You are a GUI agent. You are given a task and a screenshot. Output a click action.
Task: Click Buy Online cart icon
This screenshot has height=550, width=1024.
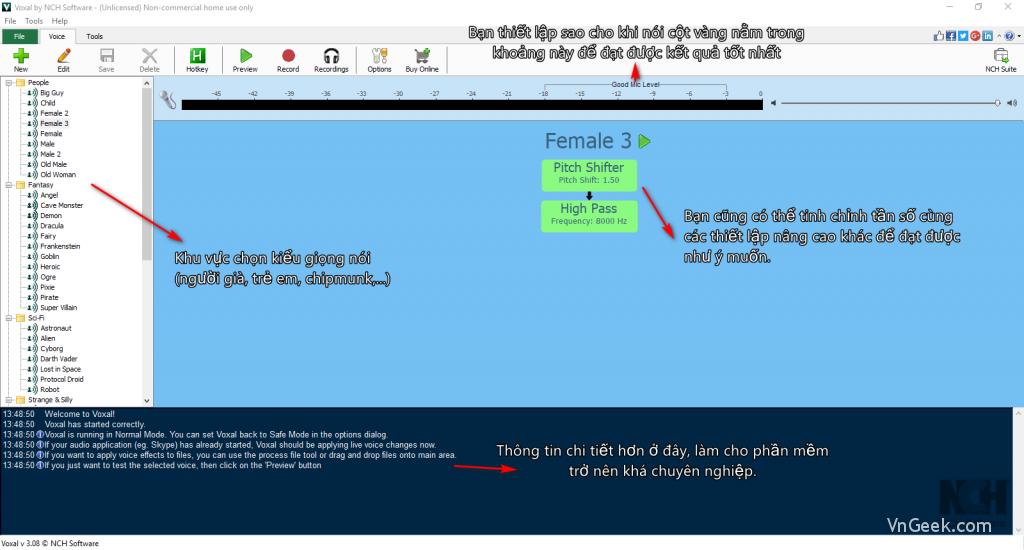[422, 59]
